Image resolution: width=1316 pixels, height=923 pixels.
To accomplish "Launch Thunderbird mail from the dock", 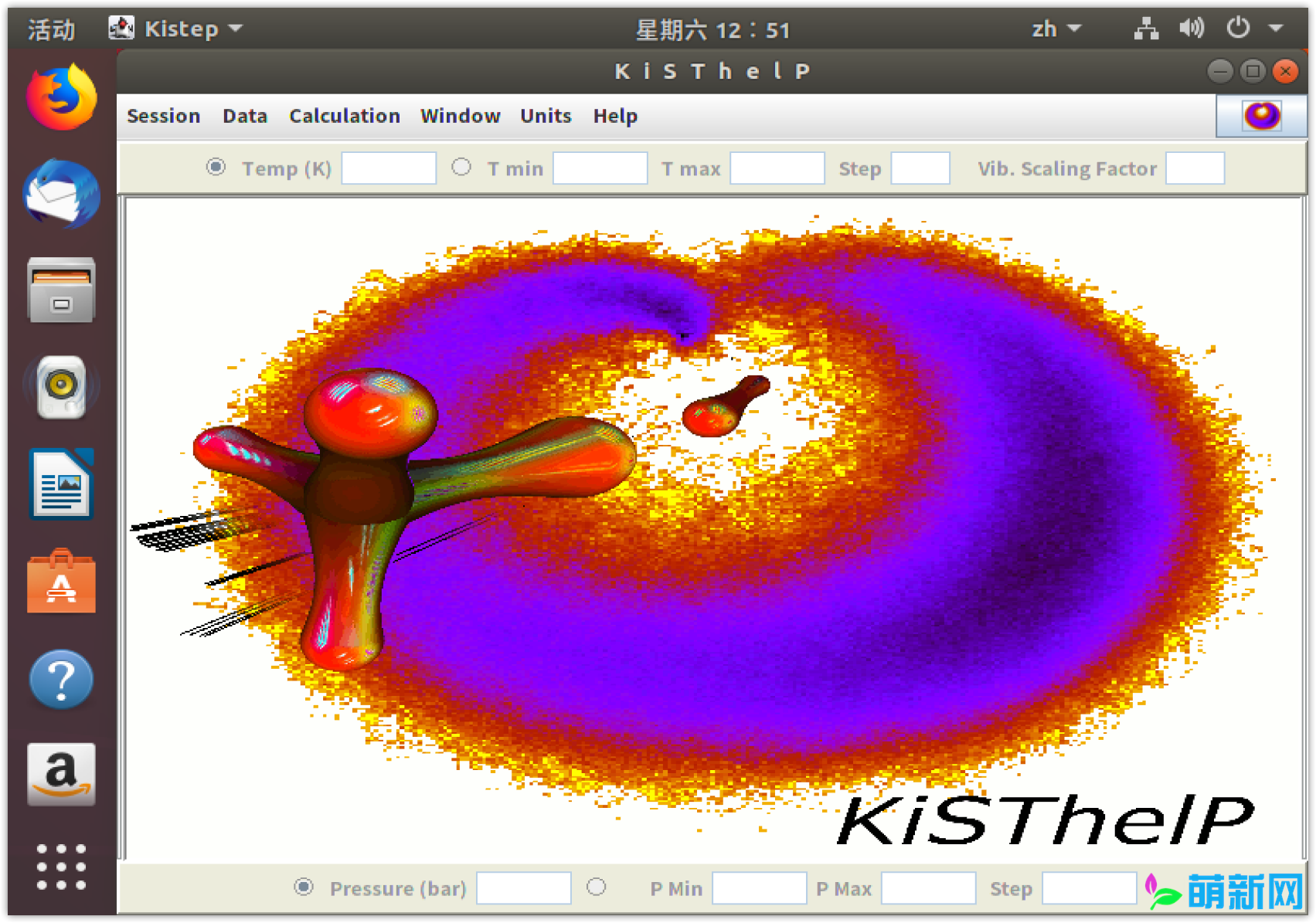I will tap(62, 194).
